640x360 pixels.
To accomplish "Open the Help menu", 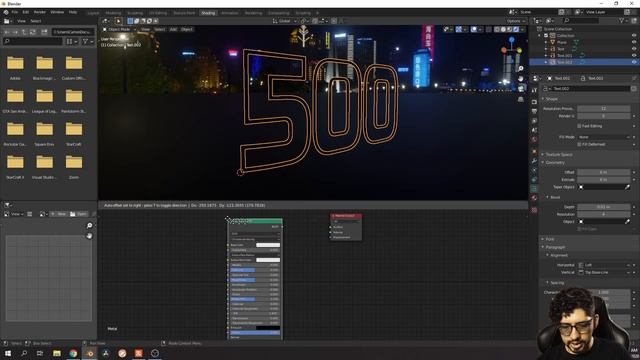I will [73, 12].
